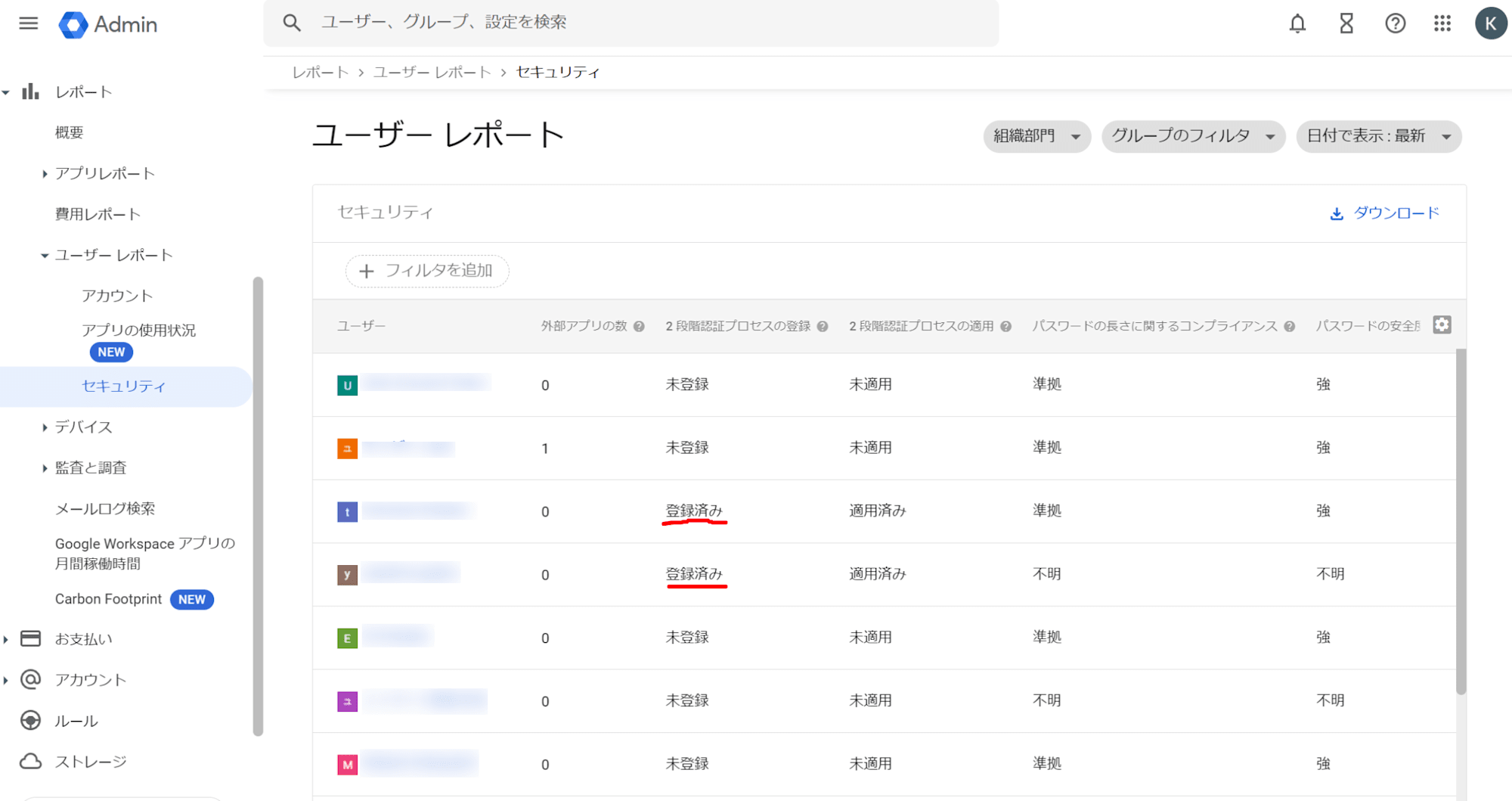Viewport: 1512px width, 801px height.
Task: Expand the デバイス sidebar item
Action: (x=45, y=427)
